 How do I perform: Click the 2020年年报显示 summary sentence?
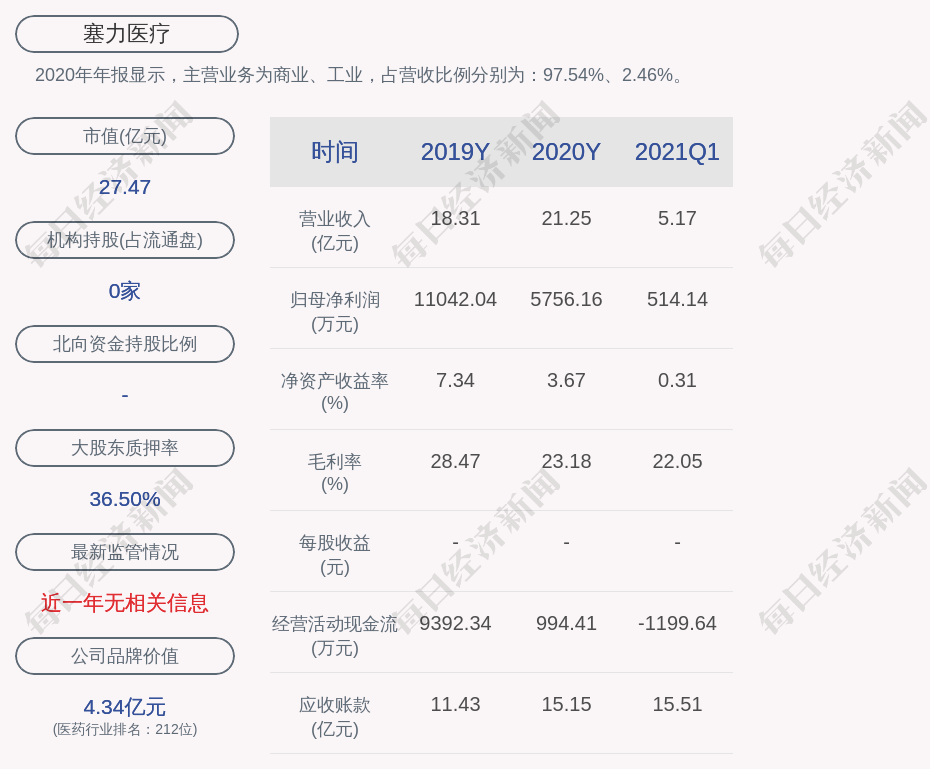pos(361,75)
